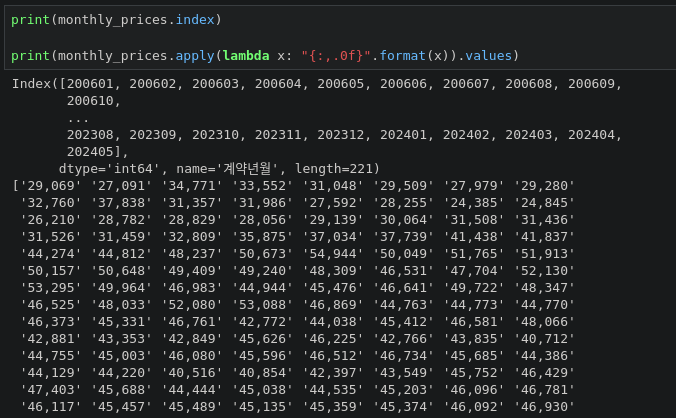Click index value 200609
Screen dimensions: 676x418
pyautogui.click(x=591, y=84)
